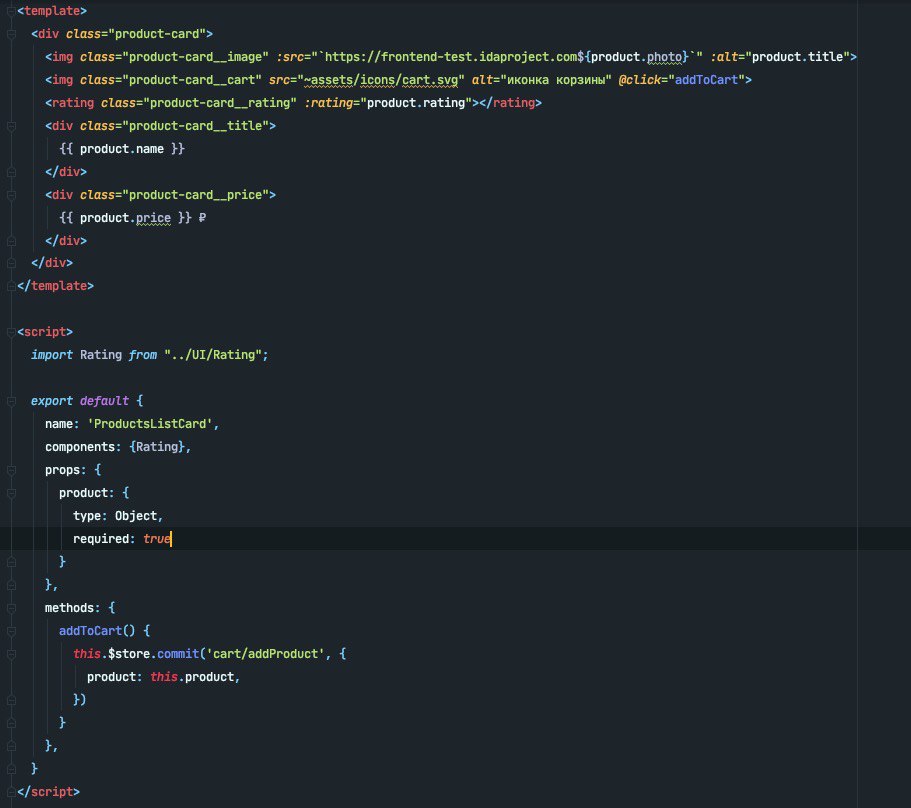Click fold marker at closing </script> tag
911x808 pixels.
10,792
